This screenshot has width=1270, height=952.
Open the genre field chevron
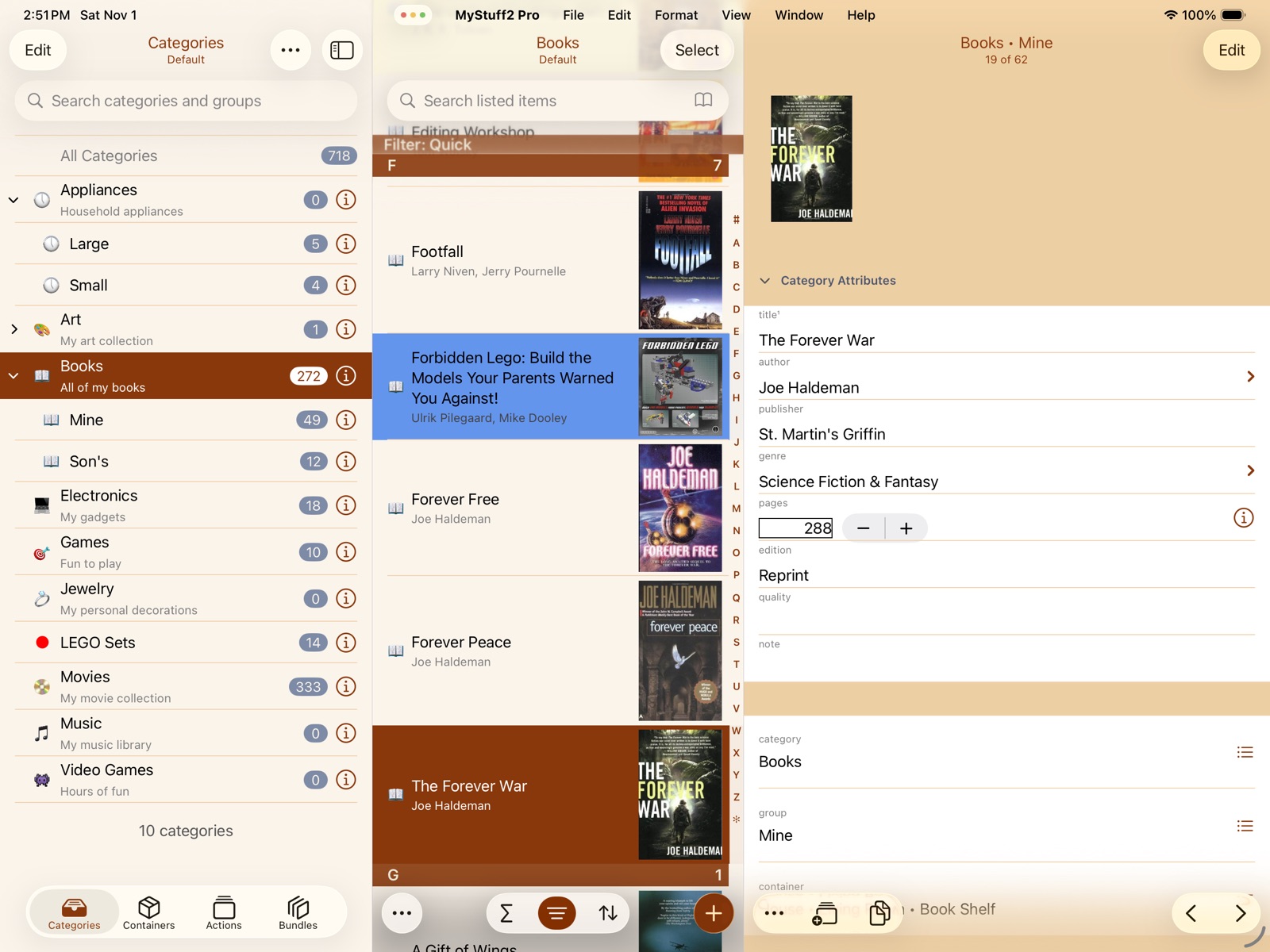(1250, 471)
